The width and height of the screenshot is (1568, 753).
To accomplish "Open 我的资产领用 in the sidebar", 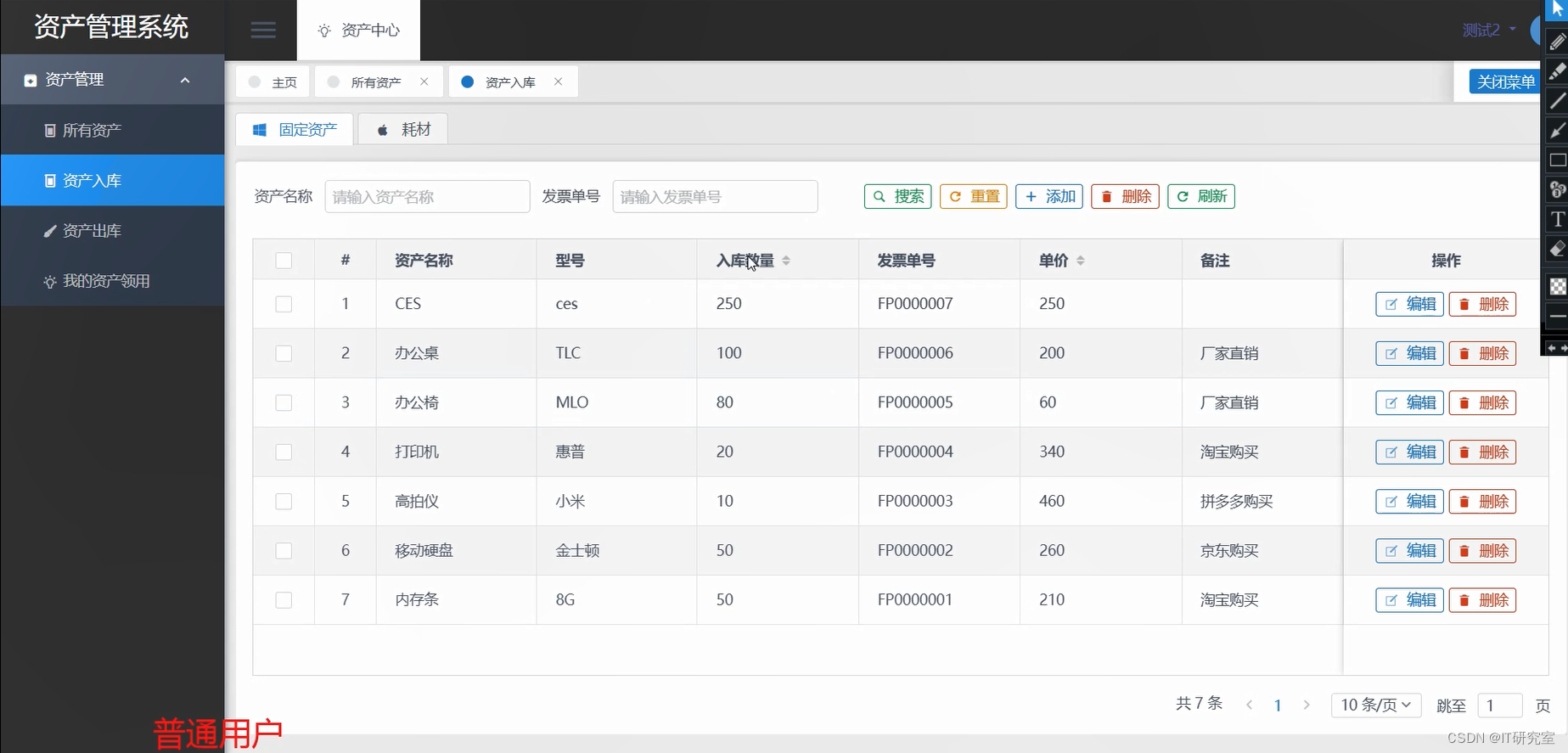I will click(112, 280).
